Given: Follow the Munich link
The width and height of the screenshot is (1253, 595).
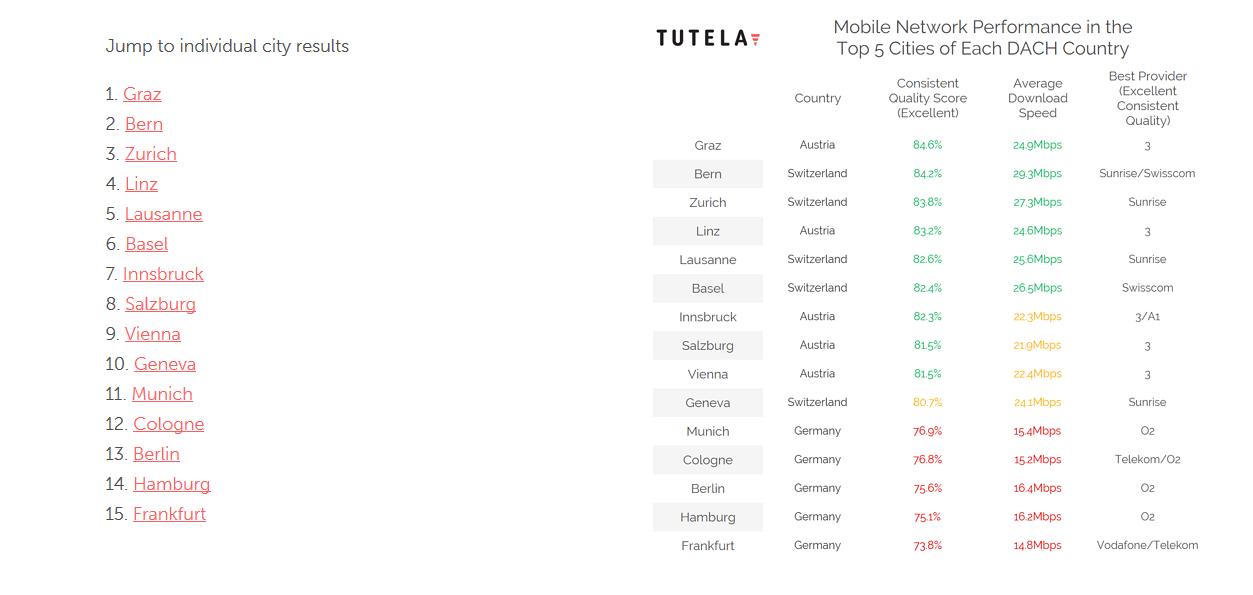Looking at the screenshot, I should pos(162,394).
